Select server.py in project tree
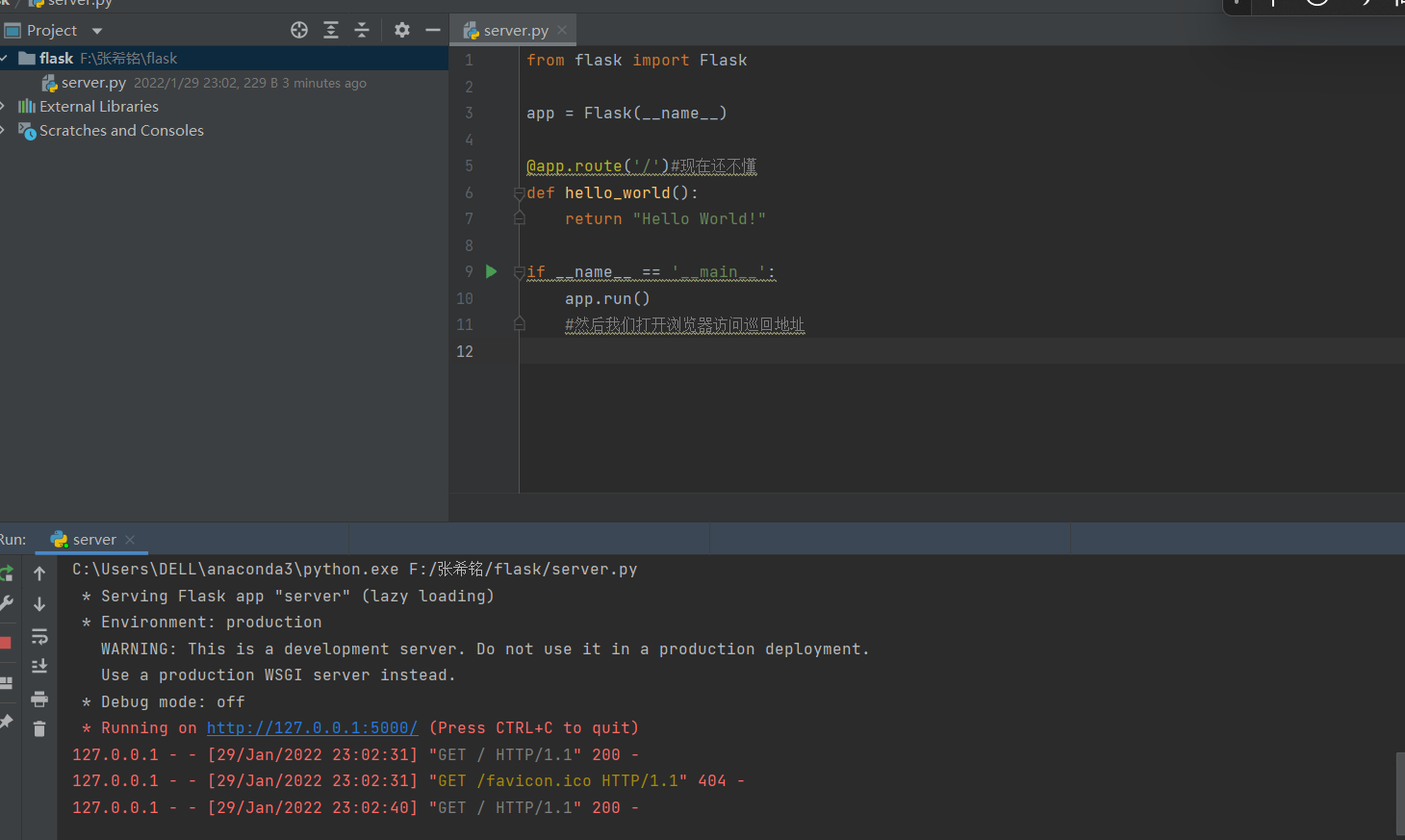The height and width of the screenshot is (840, 1405). [x=93, y=83]
